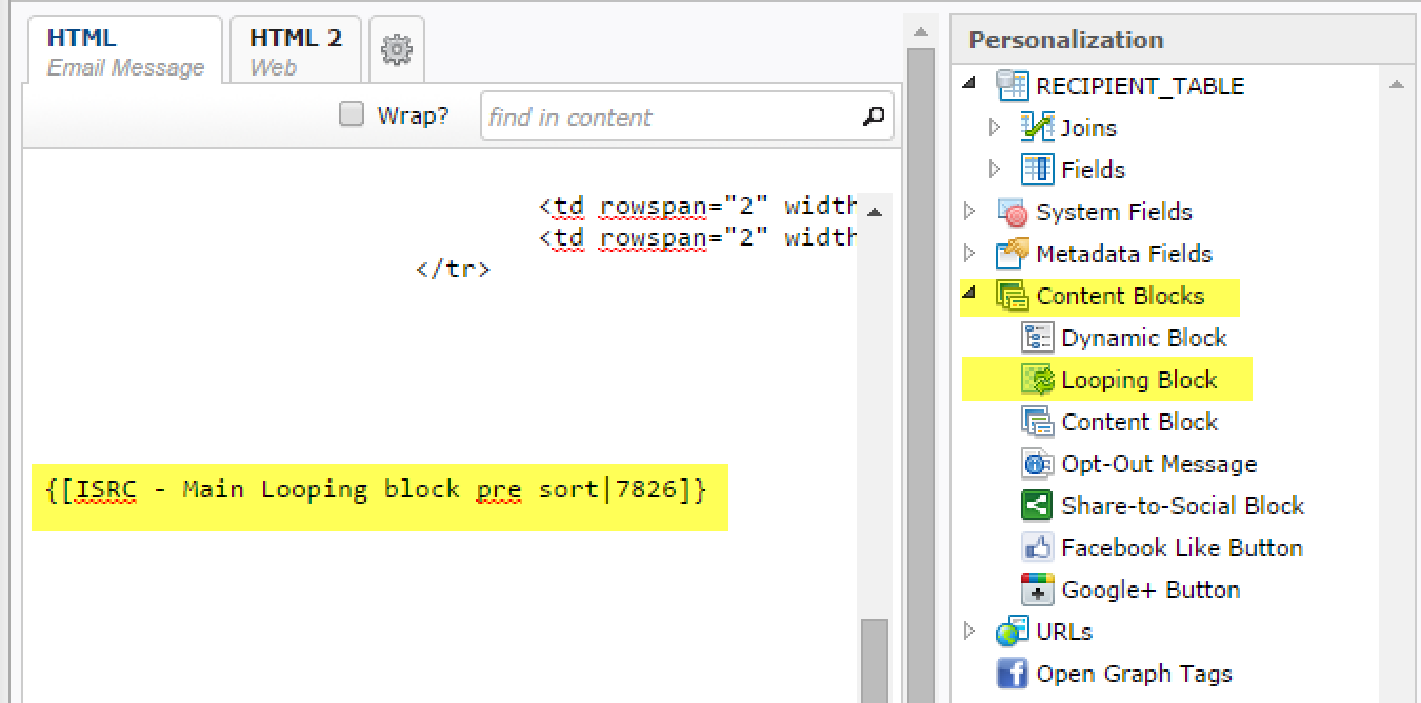
Task: Click the Facebook Like Button icon
Action: (1038, 549)
